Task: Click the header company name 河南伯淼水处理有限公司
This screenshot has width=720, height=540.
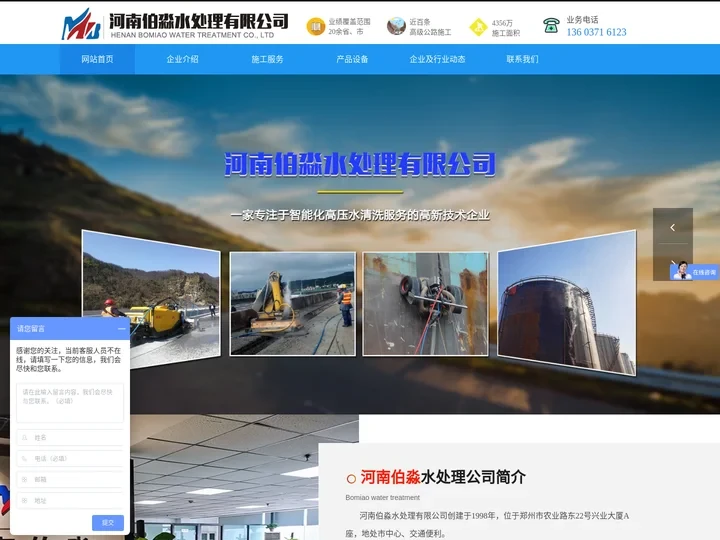Action: pos(198,21)
